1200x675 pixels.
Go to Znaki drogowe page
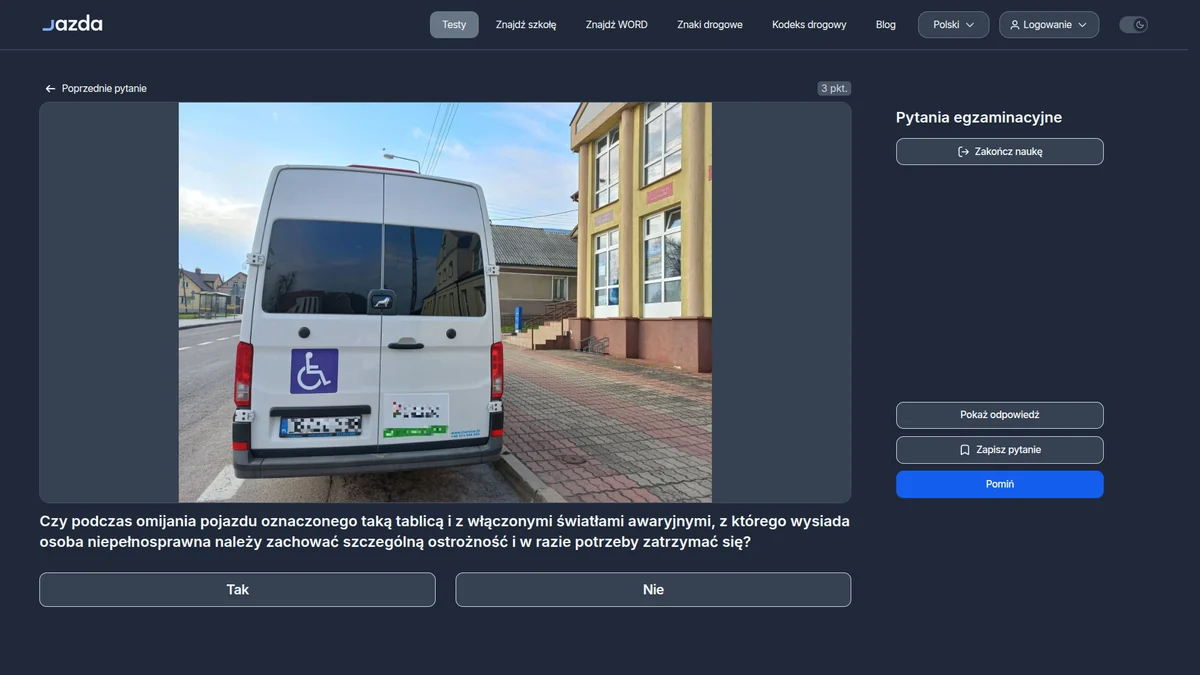[x=710, y=25]
